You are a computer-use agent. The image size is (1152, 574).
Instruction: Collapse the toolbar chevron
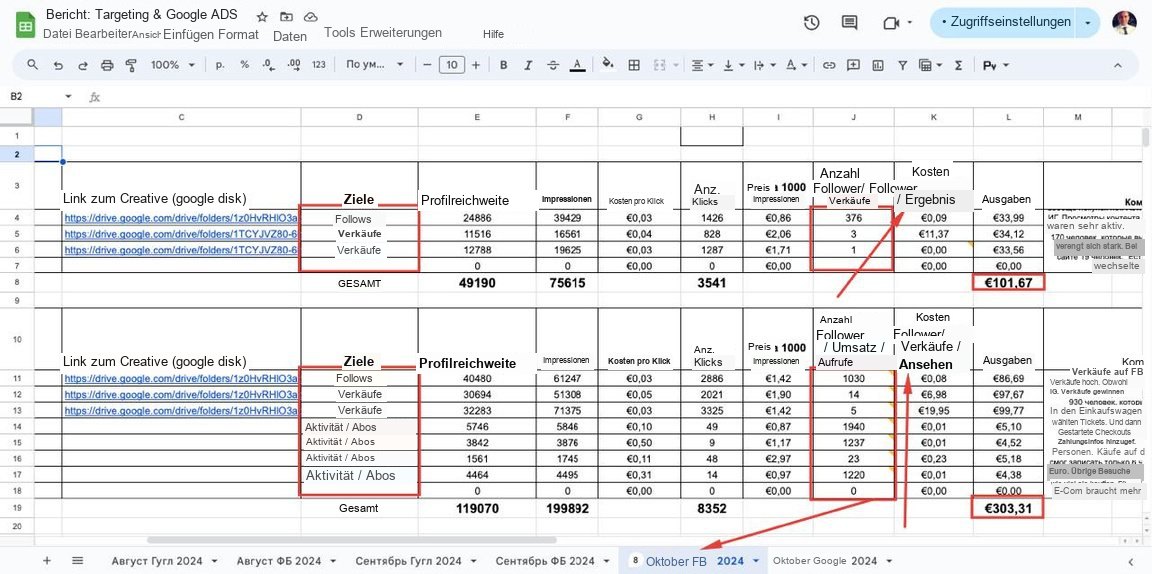click(x=1117, y=65)
